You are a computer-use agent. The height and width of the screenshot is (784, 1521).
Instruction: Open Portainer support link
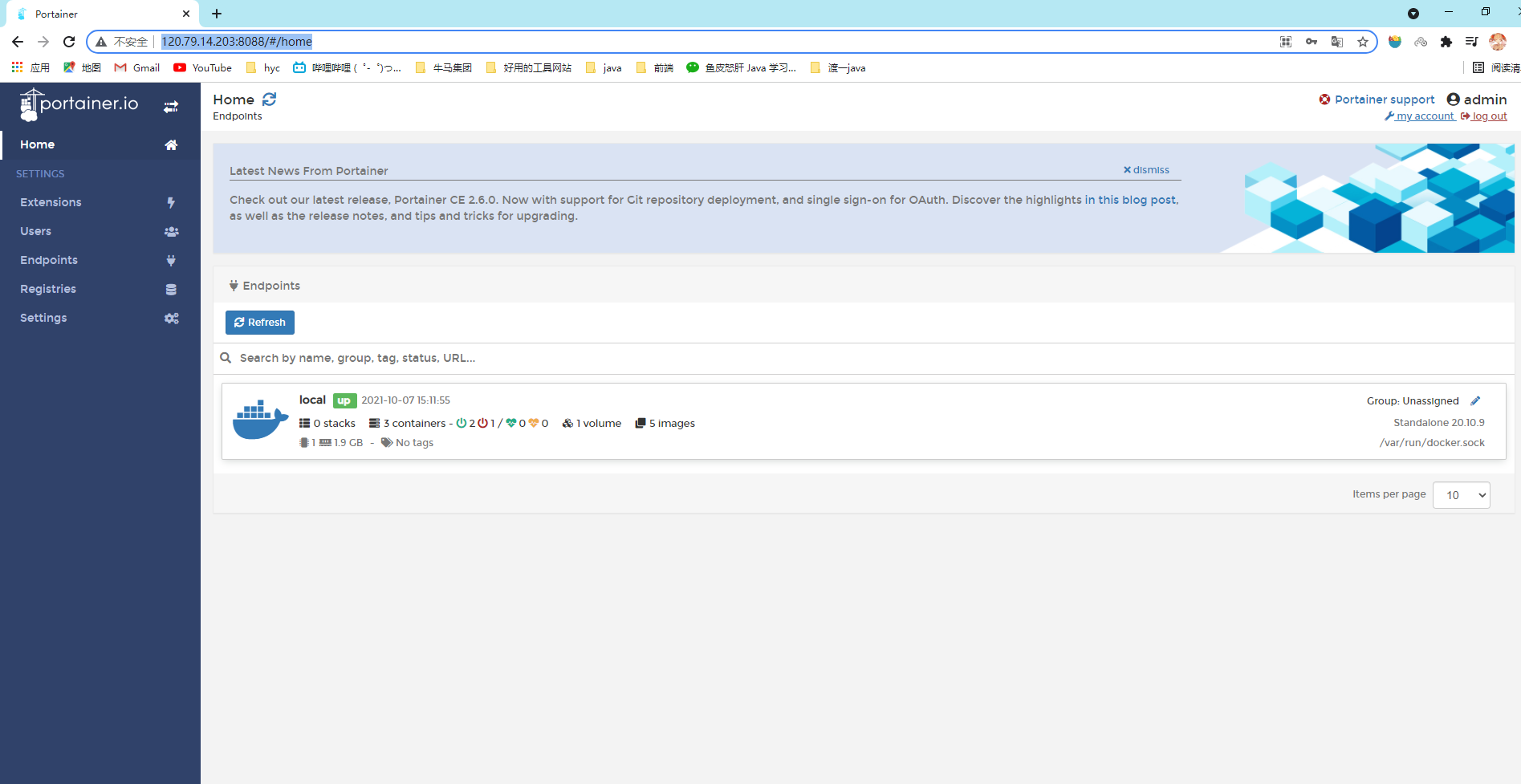[1384, 100]
